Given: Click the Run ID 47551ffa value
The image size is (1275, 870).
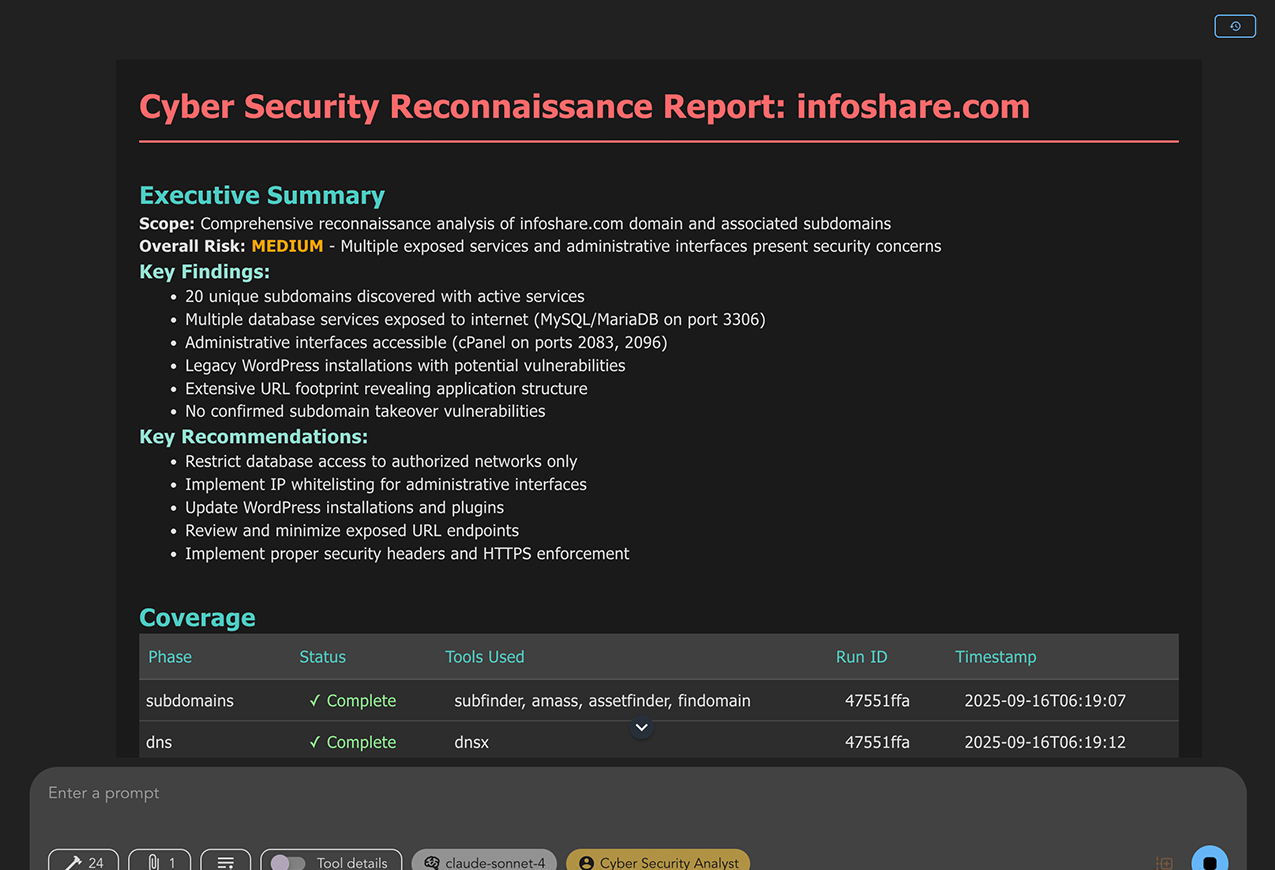Looking at the screenshot, I should pyautogui.click(x=877, y=701).
